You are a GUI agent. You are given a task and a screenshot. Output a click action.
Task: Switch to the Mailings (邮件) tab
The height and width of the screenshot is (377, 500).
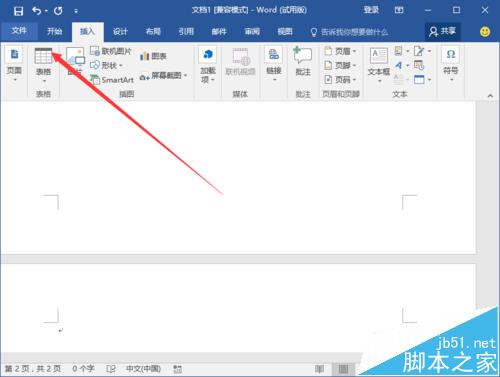click(x=219, y=32)
